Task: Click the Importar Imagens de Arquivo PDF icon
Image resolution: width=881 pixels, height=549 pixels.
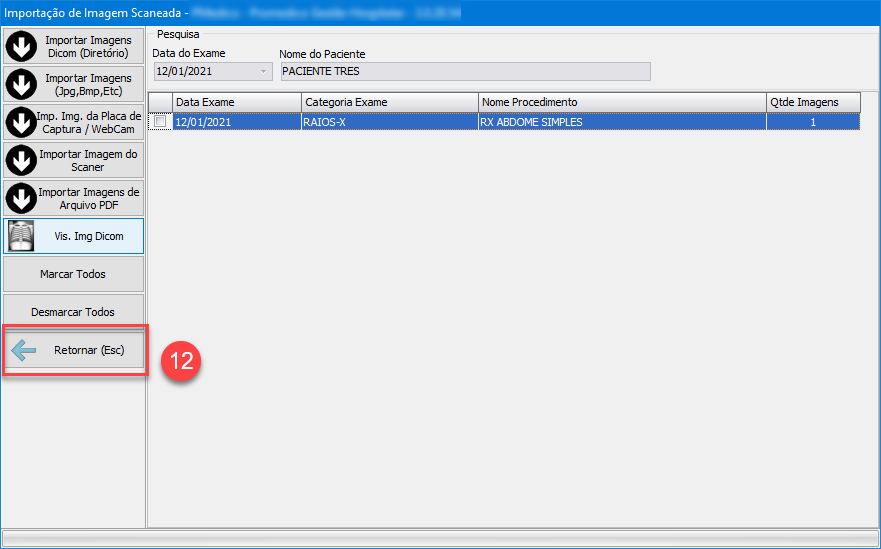Action: (x=21, y=198)
